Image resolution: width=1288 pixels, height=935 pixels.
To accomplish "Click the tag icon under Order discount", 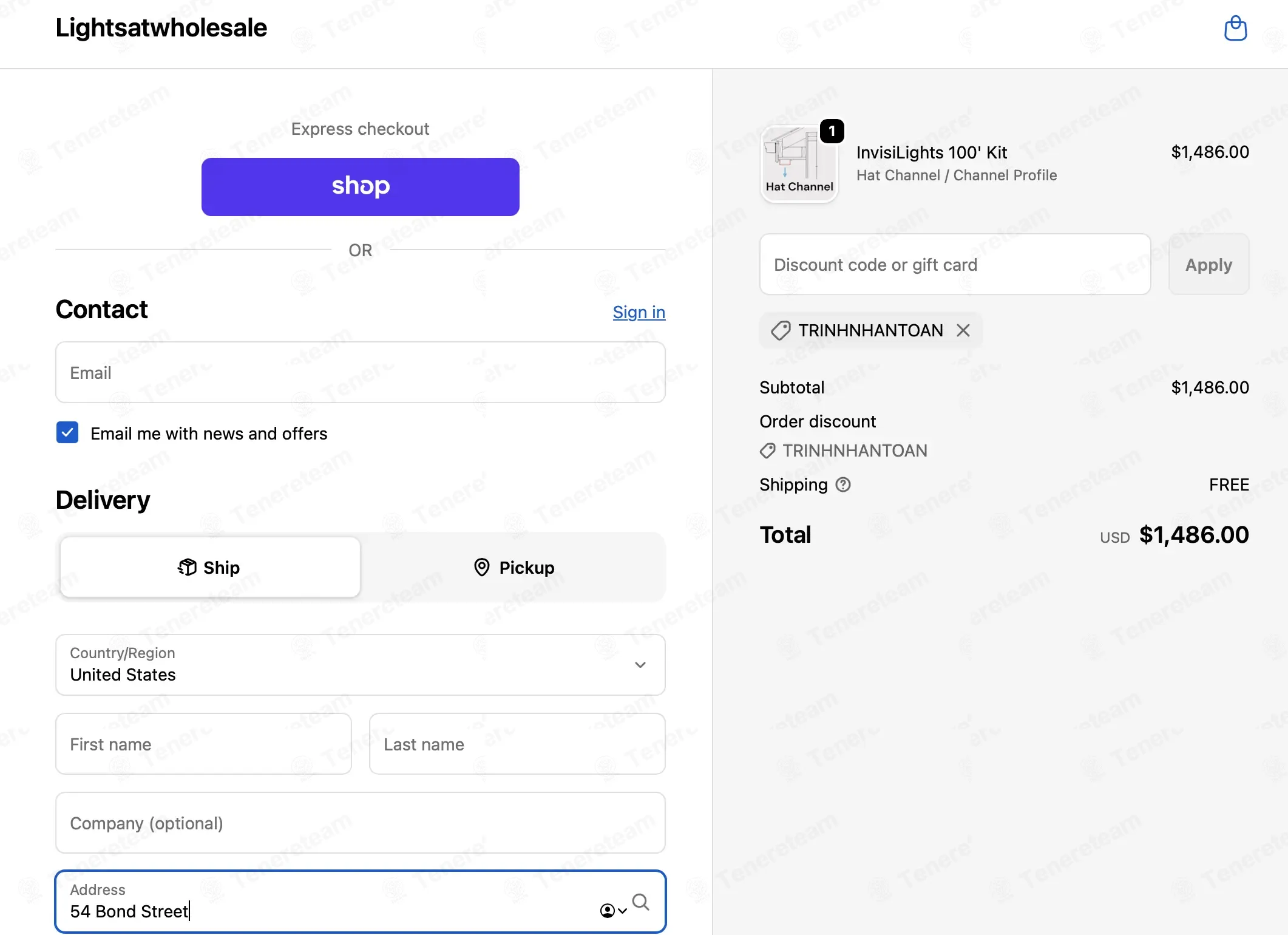I will coord(767,450).
